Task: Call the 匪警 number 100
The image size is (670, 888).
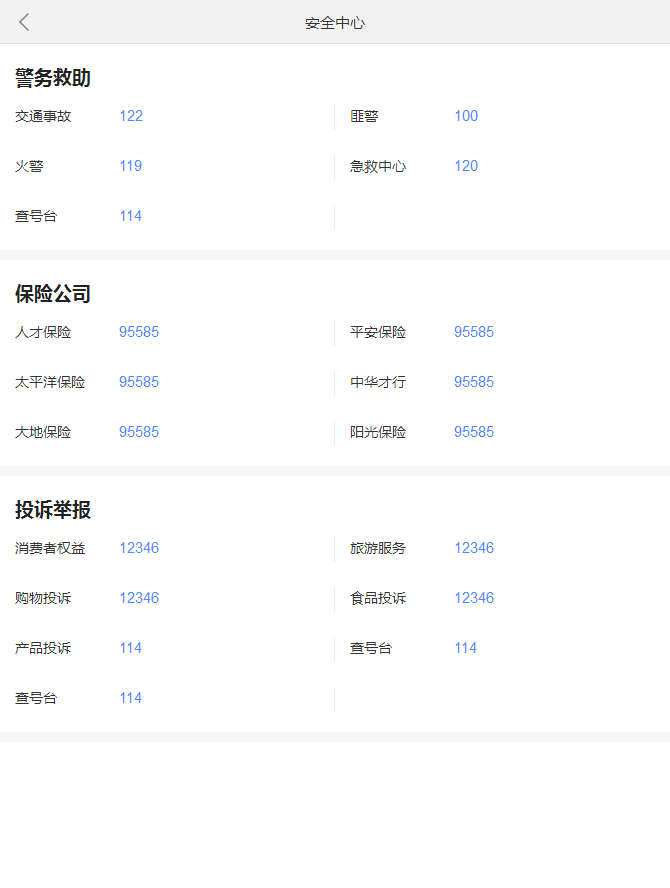Action: tap(466, 116)
